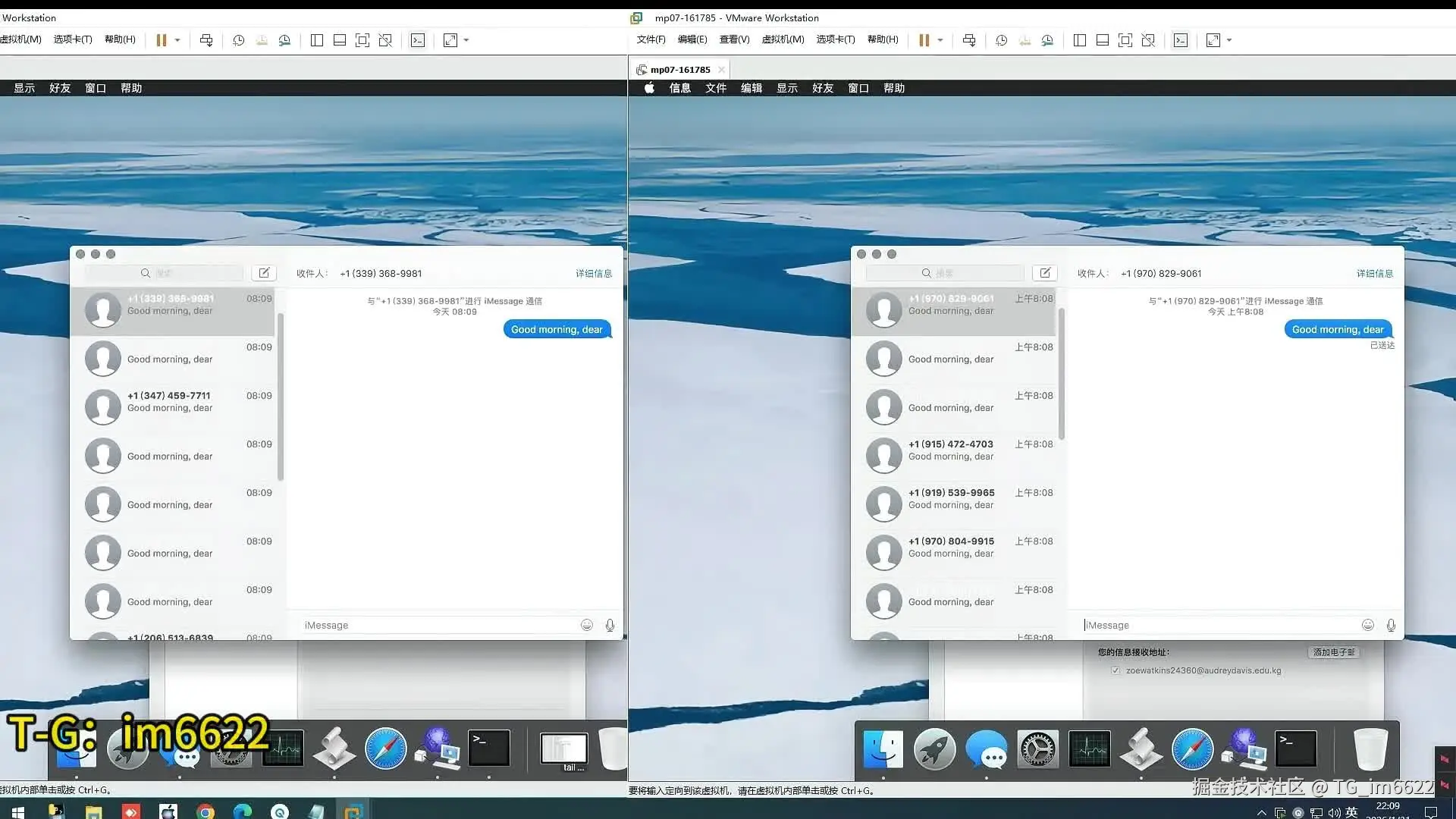Click 详细信息 link in right Messages window
This screenshot has width=1456, height=819.
click(x=1374, y=274)
